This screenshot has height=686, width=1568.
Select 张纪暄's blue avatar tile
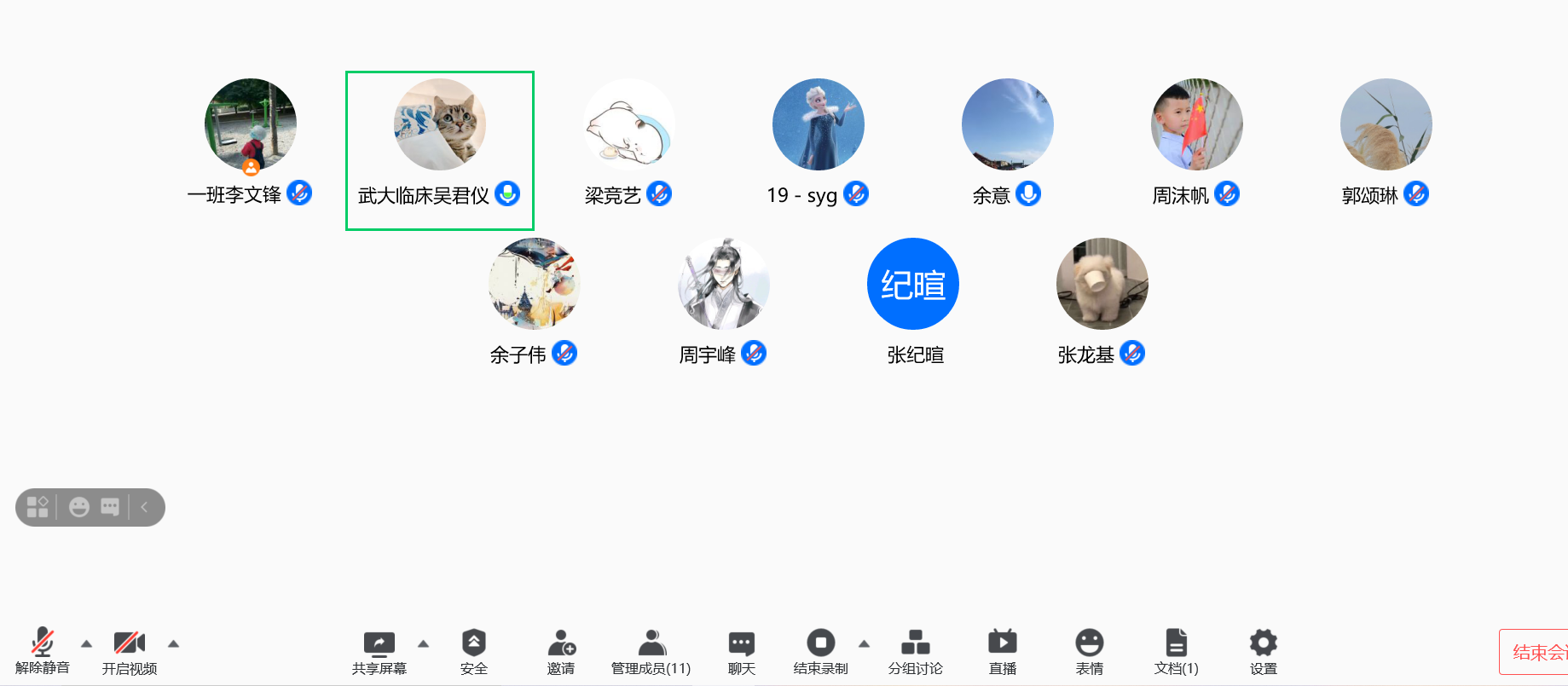pos(913,284)
